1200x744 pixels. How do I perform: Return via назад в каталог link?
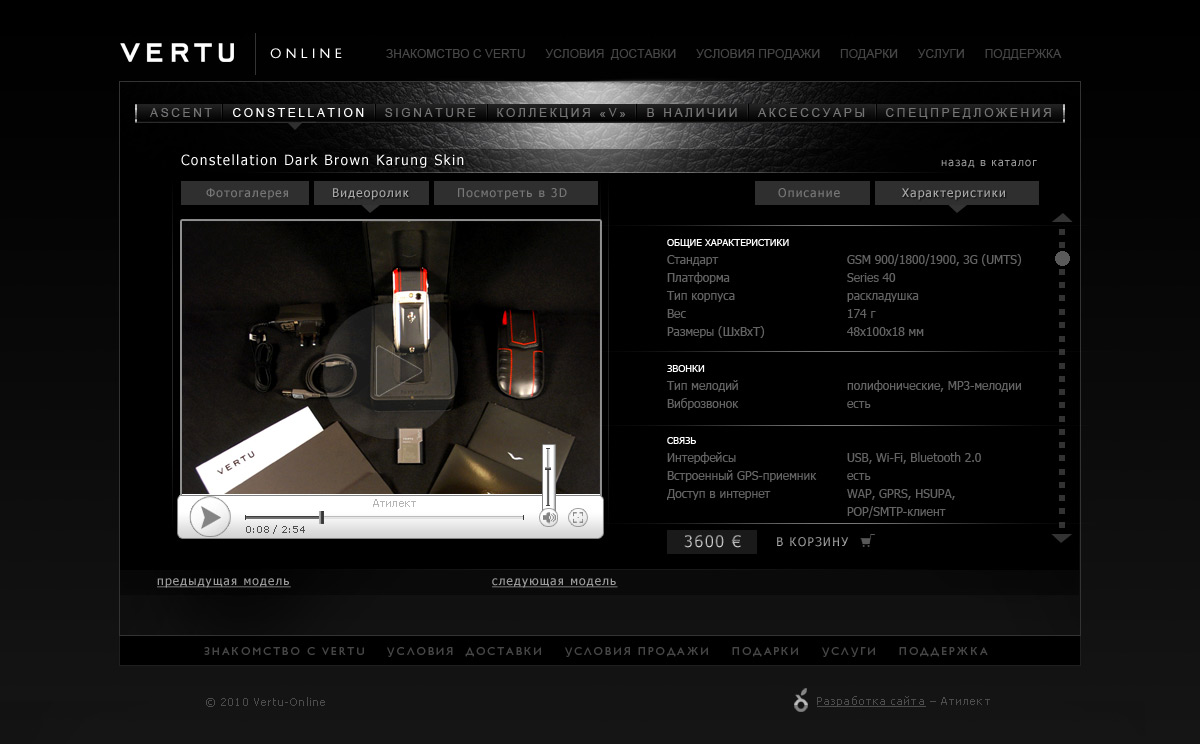coord(988,162)
